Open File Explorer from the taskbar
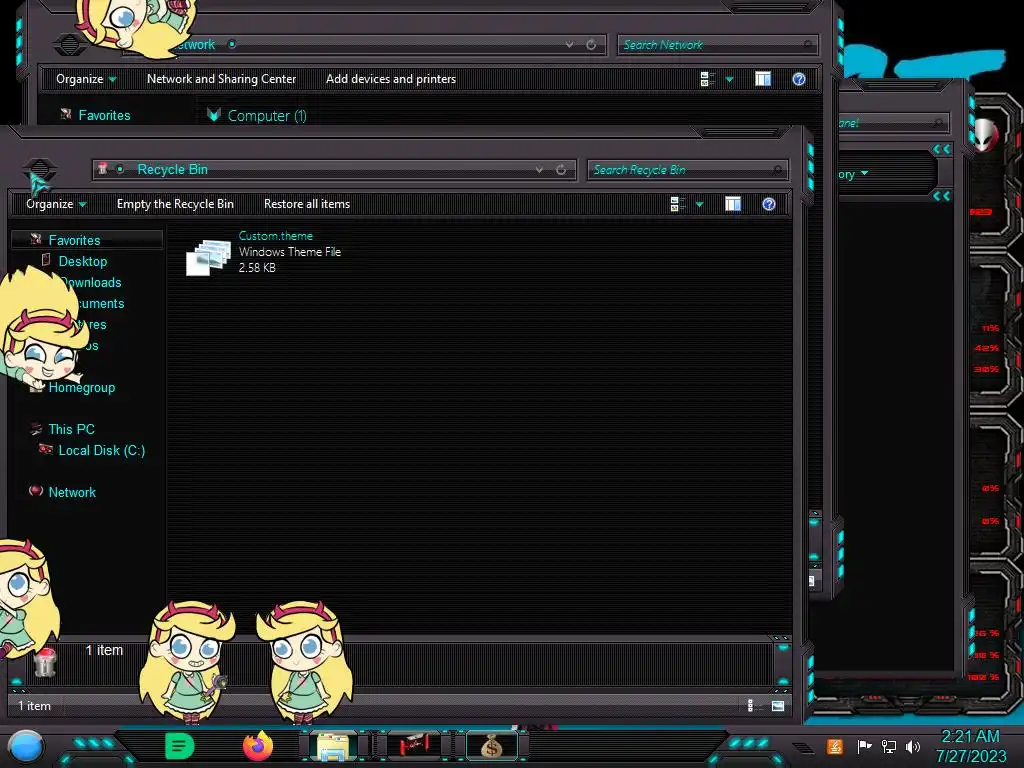1024x768 pixels. tap(333, 746)
